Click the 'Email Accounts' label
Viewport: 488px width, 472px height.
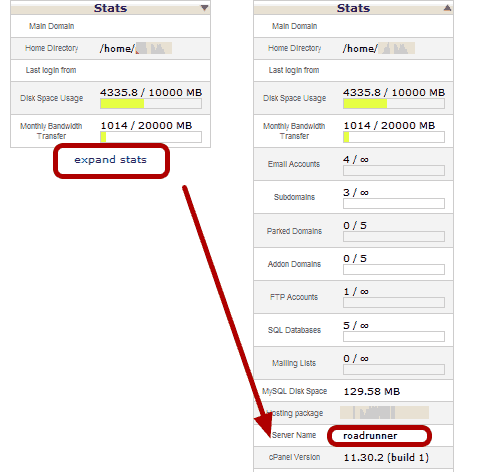pyautogui.click(x=294, y=164)
